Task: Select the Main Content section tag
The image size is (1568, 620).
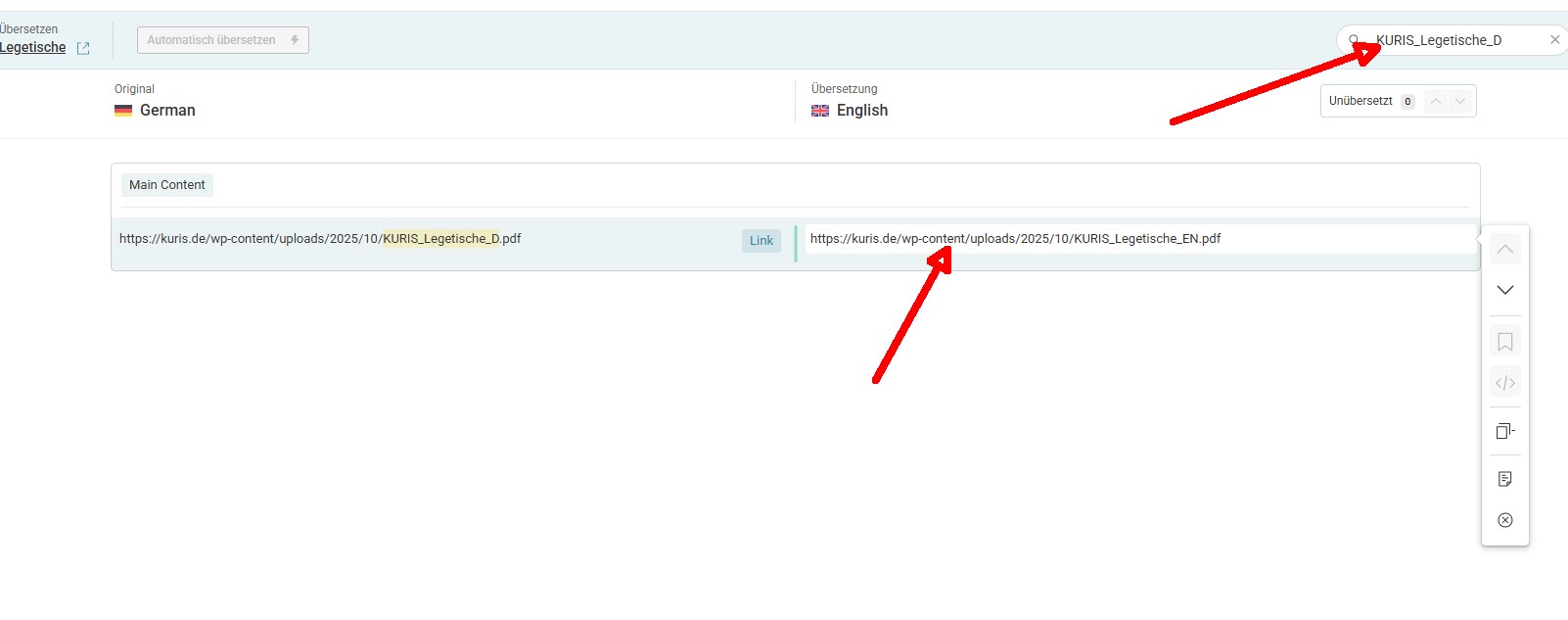Action: click(167, 185)
